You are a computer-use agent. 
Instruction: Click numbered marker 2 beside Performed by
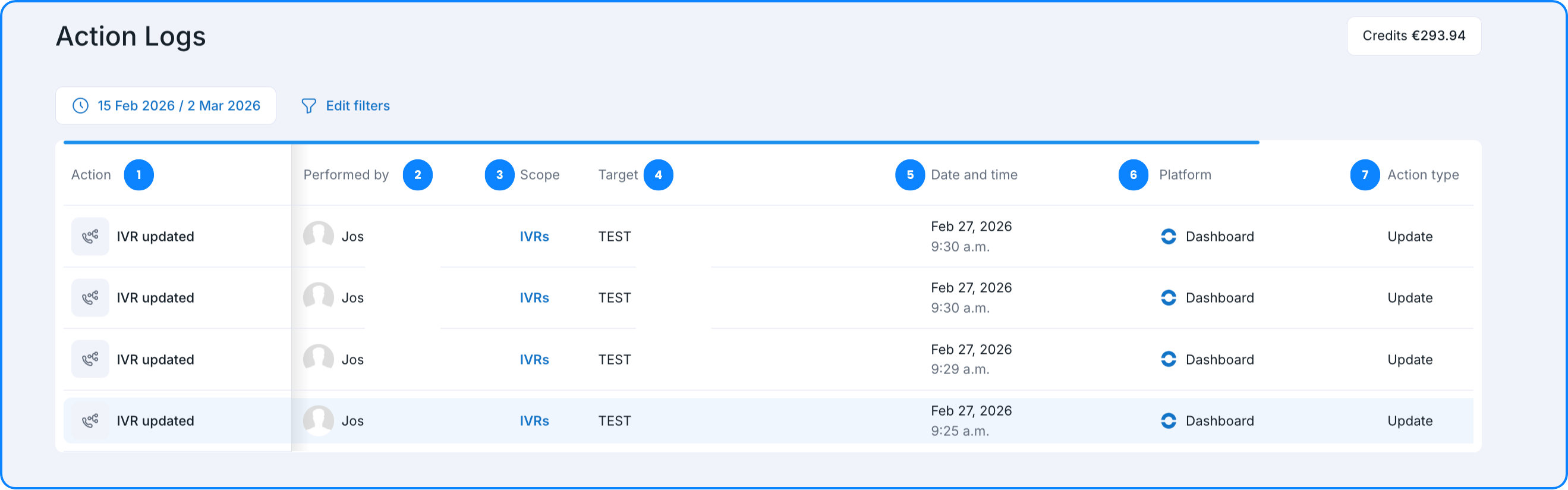(x=418, y=175)
